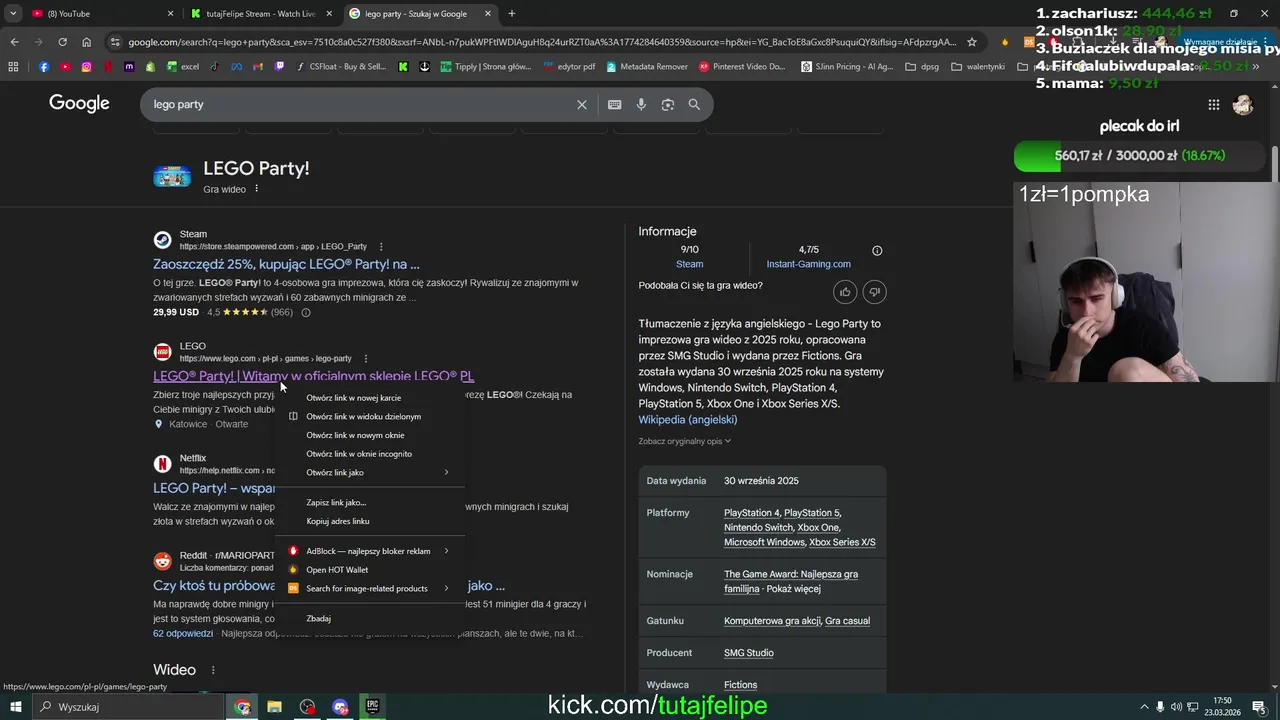Open the Google apps grid

[x=1213, y=104]
